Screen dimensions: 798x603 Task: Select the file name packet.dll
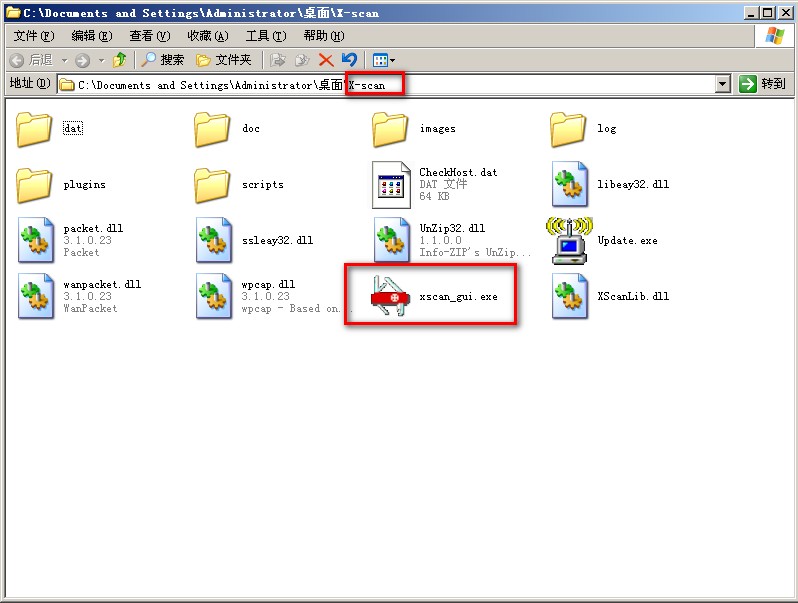coord(93,228)
